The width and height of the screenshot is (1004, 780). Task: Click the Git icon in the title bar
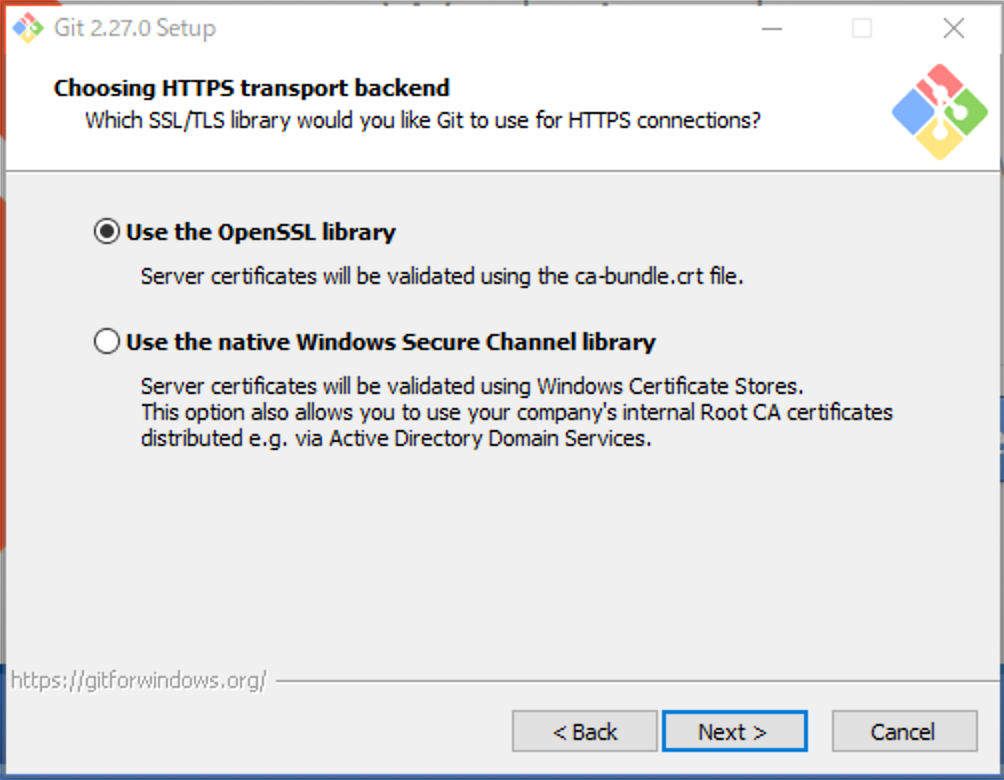[x=27, y=28]
